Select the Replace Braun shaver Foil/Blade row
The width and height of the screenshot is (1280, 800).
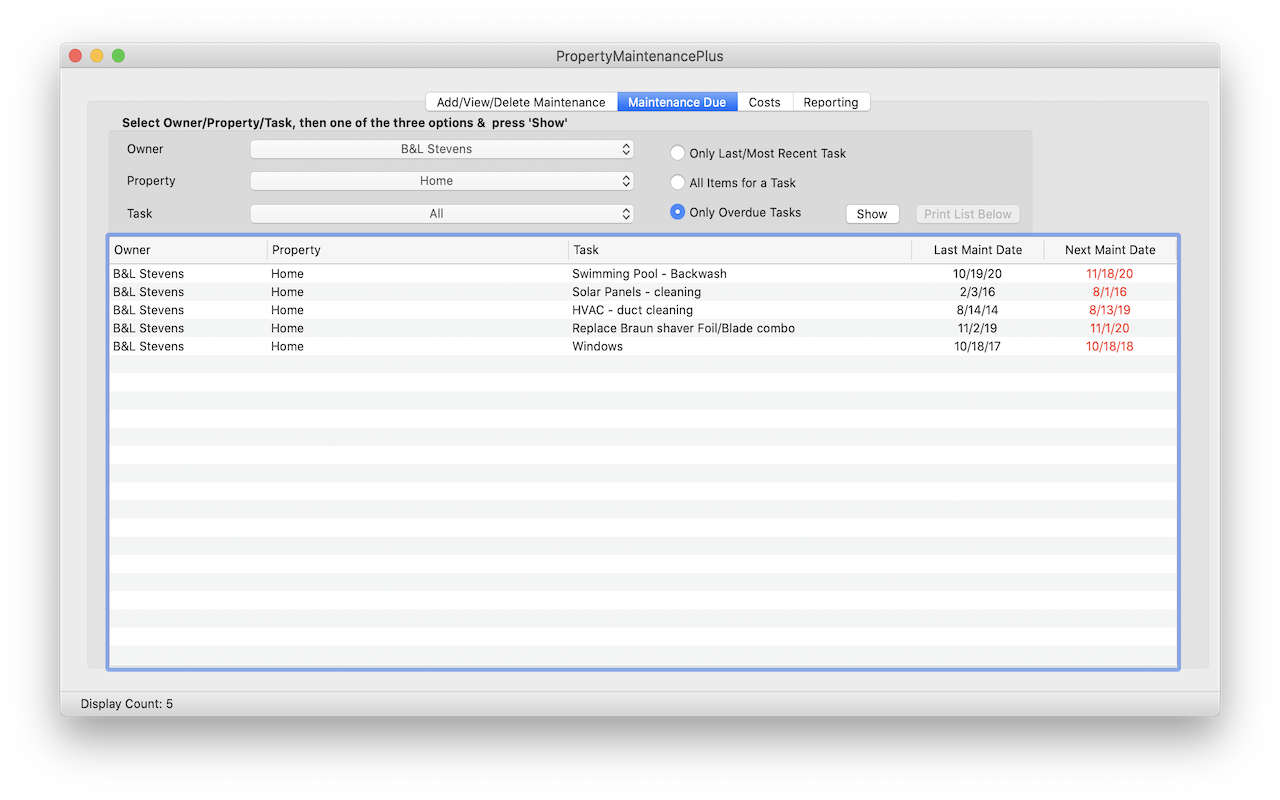coord(683,328)
